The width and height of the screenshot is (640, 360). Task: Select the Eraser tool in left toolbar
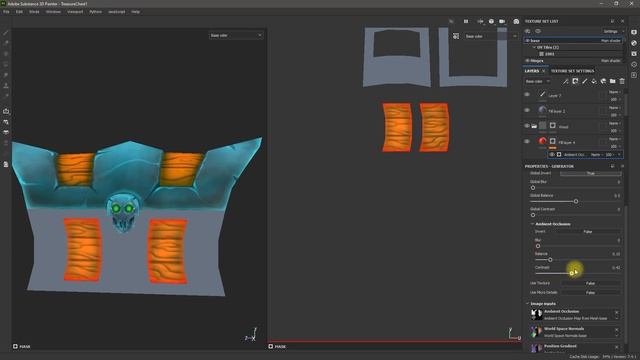coord(6,43)
